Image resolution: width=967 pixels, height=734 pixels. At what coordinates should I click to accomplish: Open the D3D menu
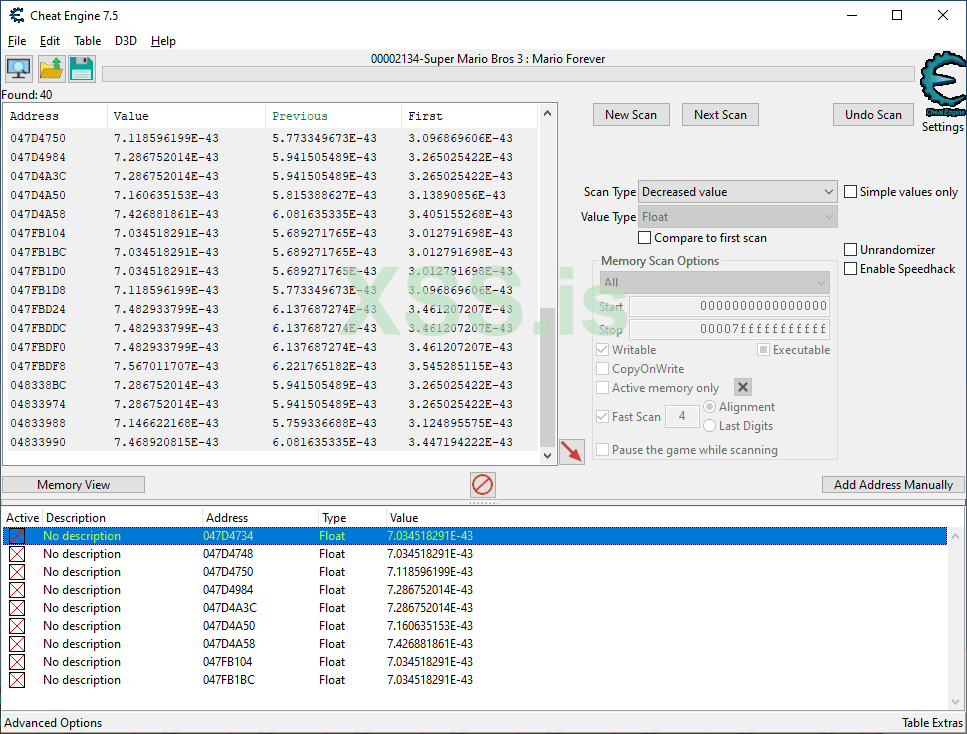pyautogui.click(x=126, y=41)
